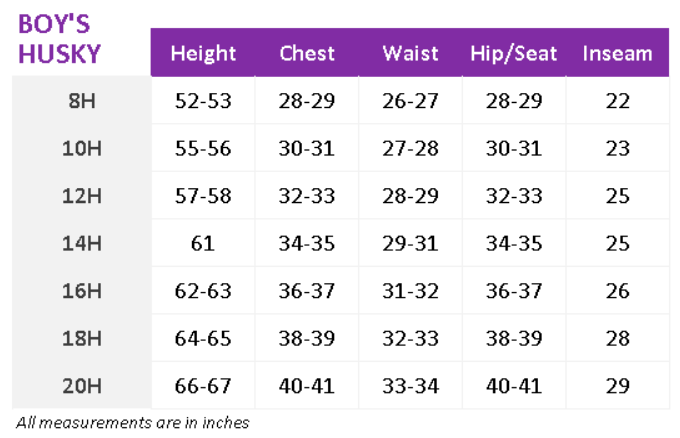The image size is (680, 438).
Task: Click the Waist column header
Action: pos(411,54)
